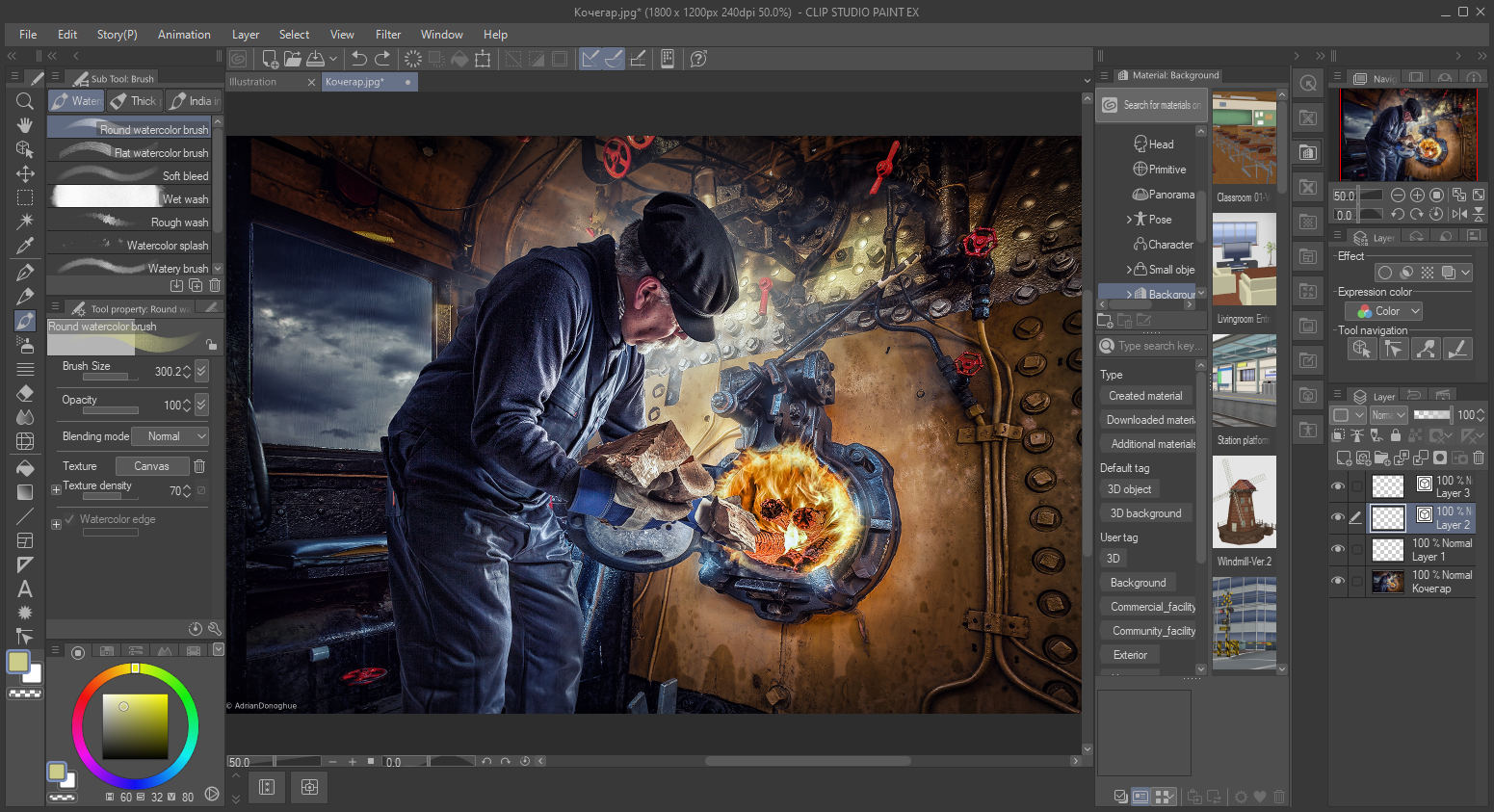
Task: Click the Open file icon
Action: pyautogui.click(x=293, y=59)
